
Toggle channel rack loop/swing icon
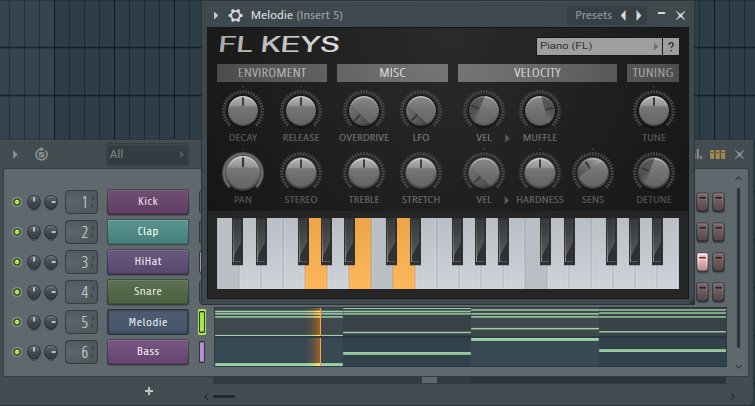tap(41, 154)
